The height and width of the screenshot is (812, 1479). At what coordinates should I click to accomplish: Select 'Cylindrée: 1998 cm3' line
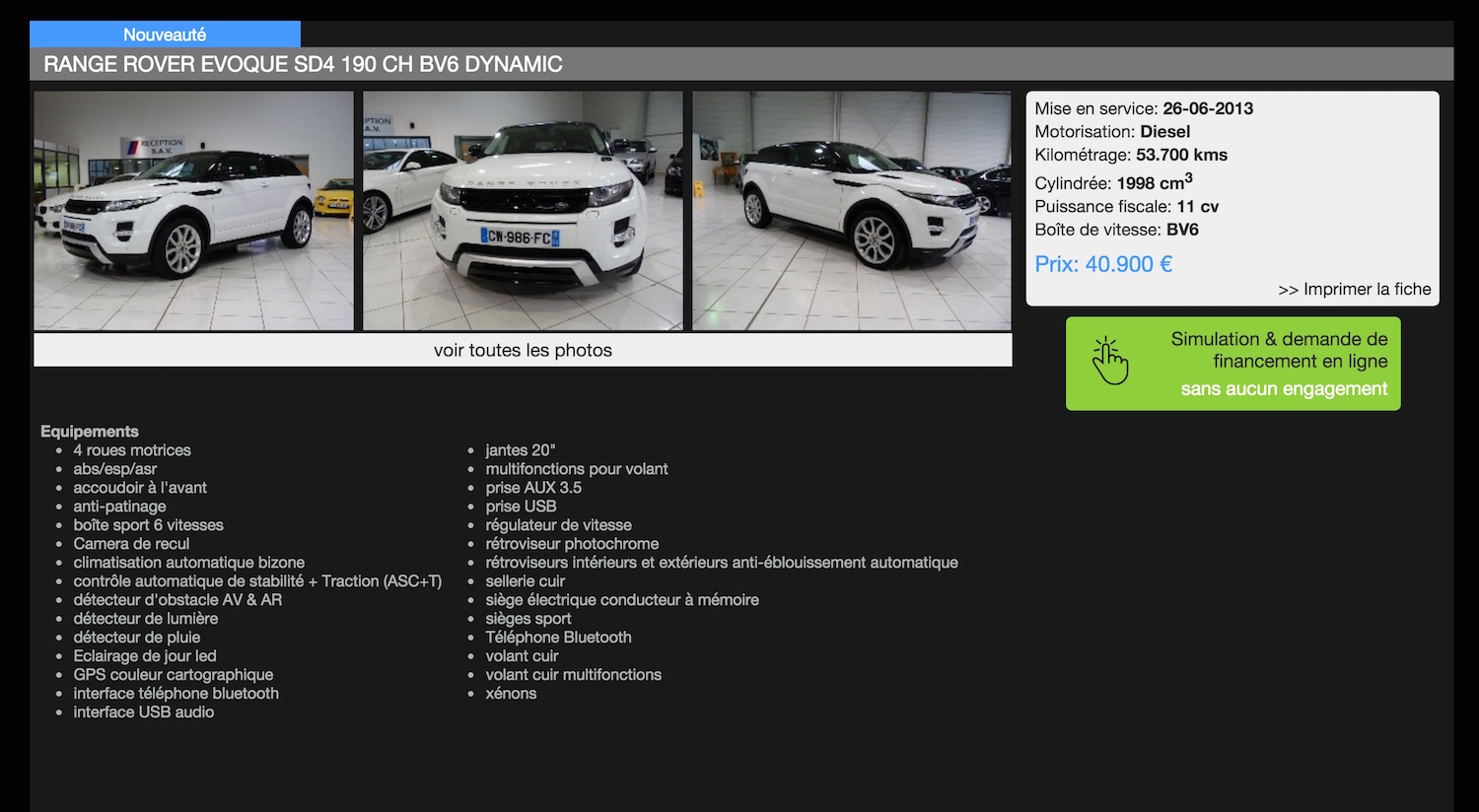[x=1113, y=182]
